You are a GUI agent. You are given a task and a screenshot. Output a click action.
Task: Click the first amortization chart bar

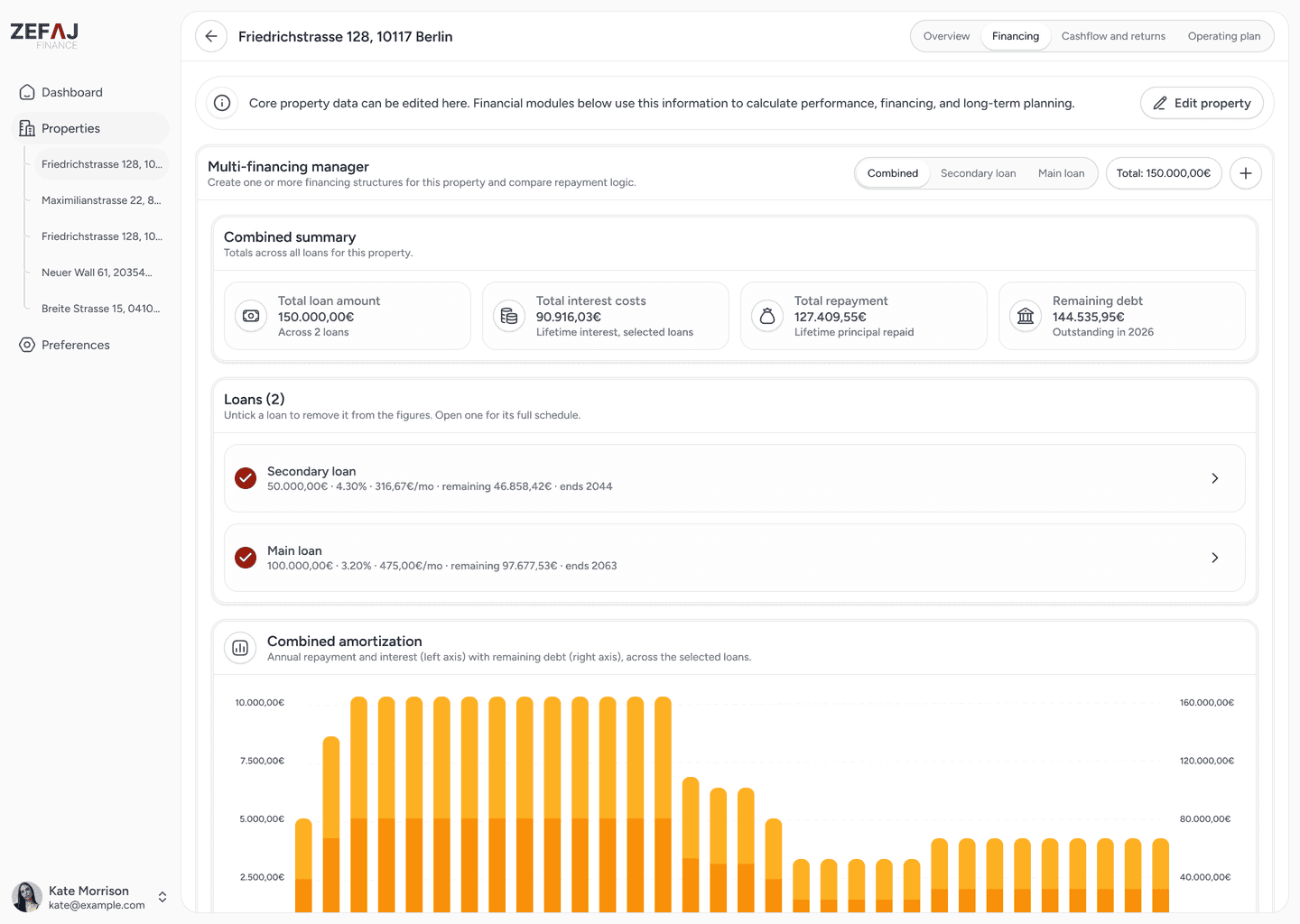click(303, 866)
